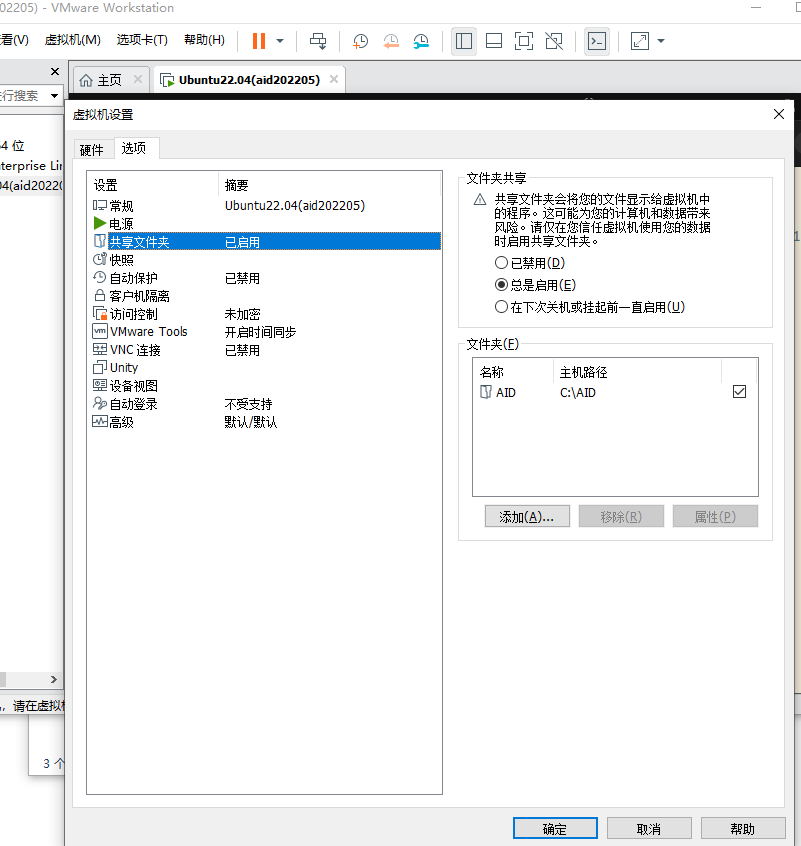Click the 摘要 column header
The image size is (801, 846).
point(329,185)
